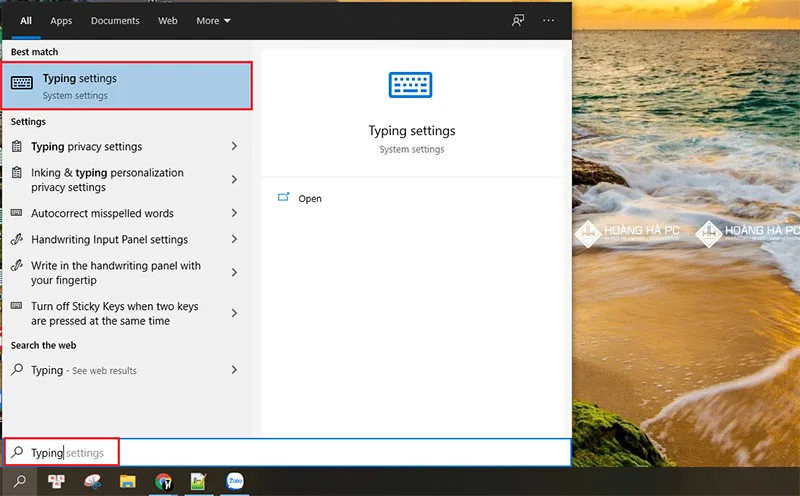The width and height of the screenshot is (800, 496).
Task: Open the green notepad editor in taskbar
Action: [x=198, y=481]
